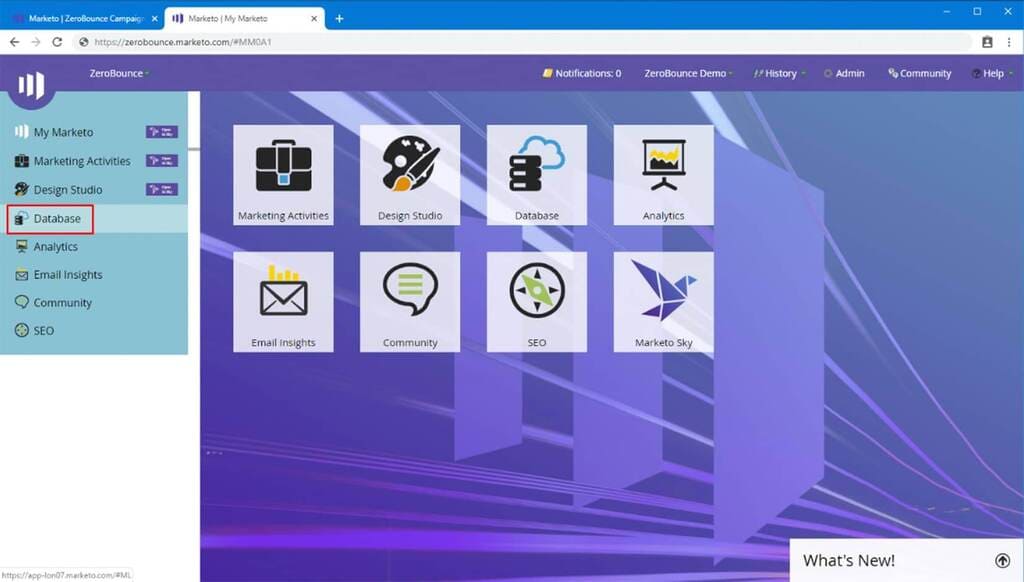Open the Email Insights envelope tile
The height and width of the screenshot is (582, 1024).
[283, 302]
